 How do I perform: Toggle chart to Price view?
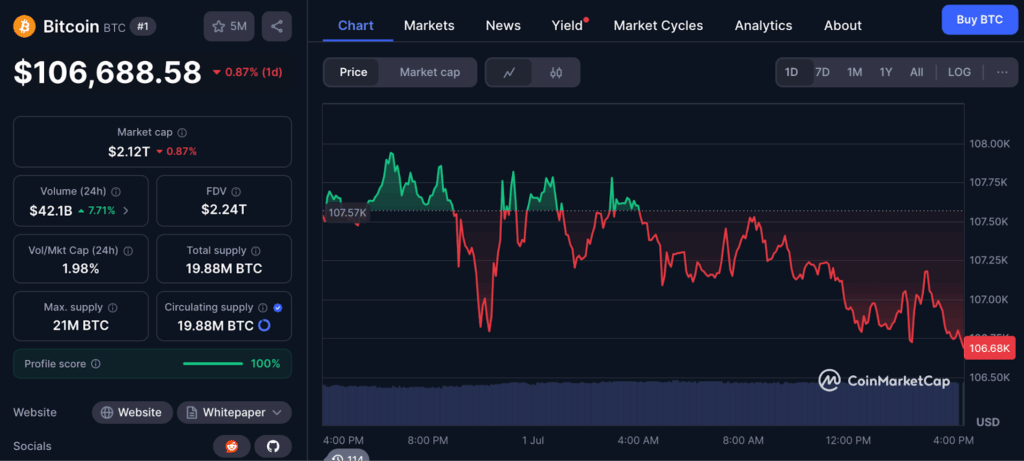pos(353,72)
